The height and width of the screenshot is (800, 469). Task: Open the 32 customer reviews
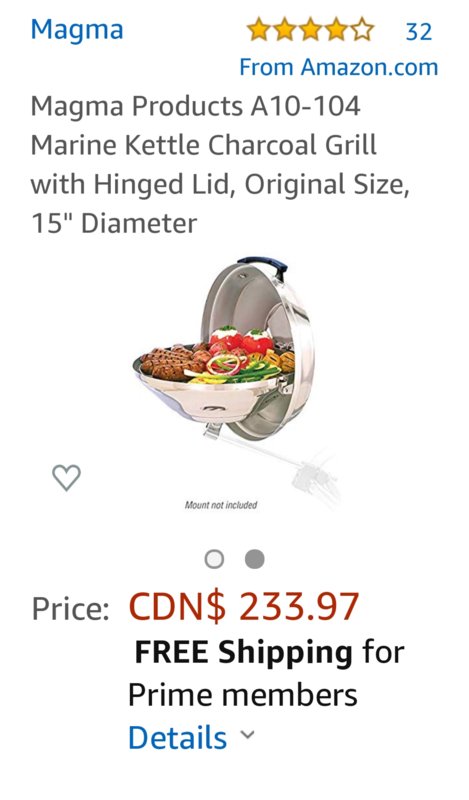419,32
